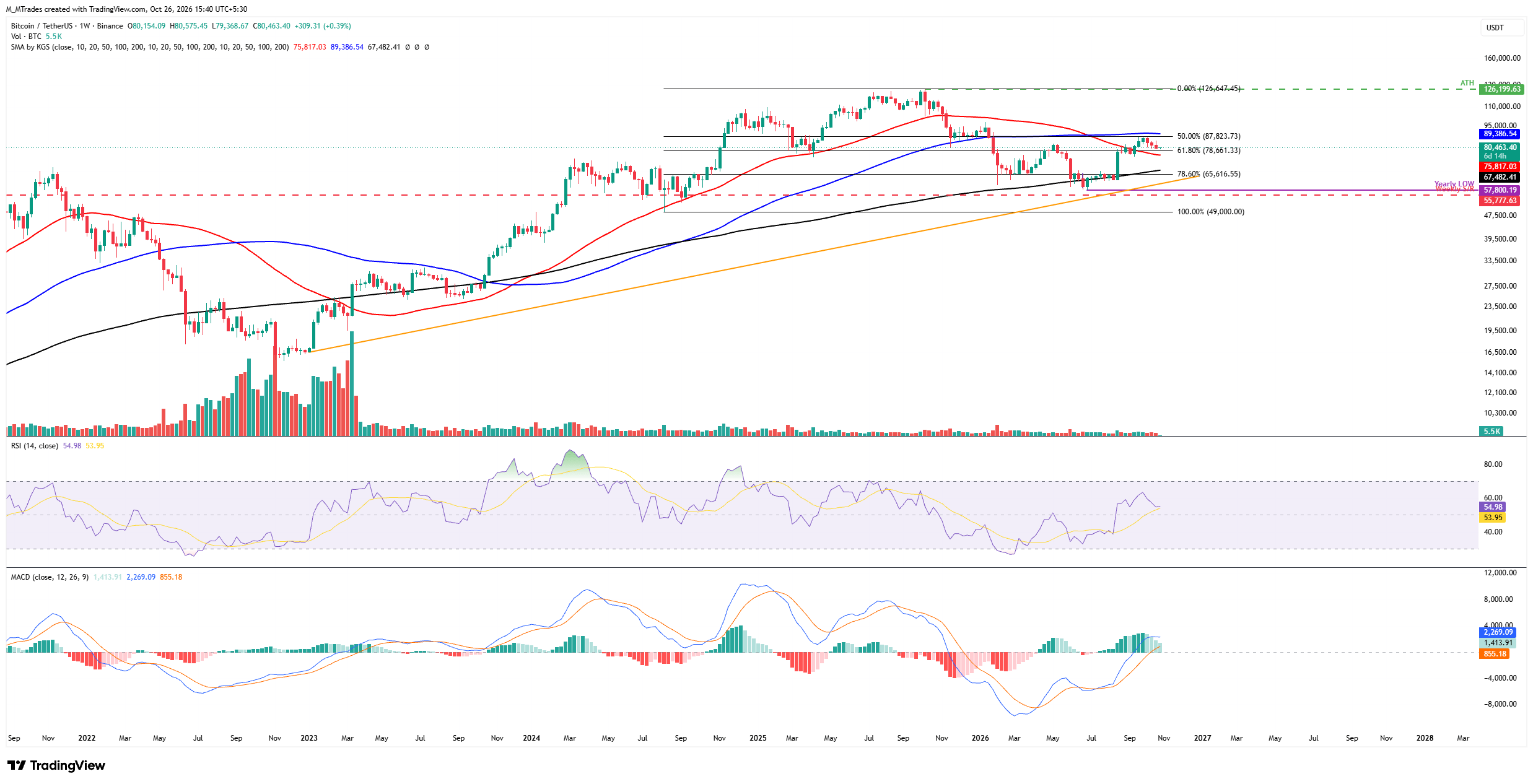Screen dimensions: 1533x784
Task: Click the red SMA price label 75,817.03
Action: pyautogui.click(x=1500, y=167)
